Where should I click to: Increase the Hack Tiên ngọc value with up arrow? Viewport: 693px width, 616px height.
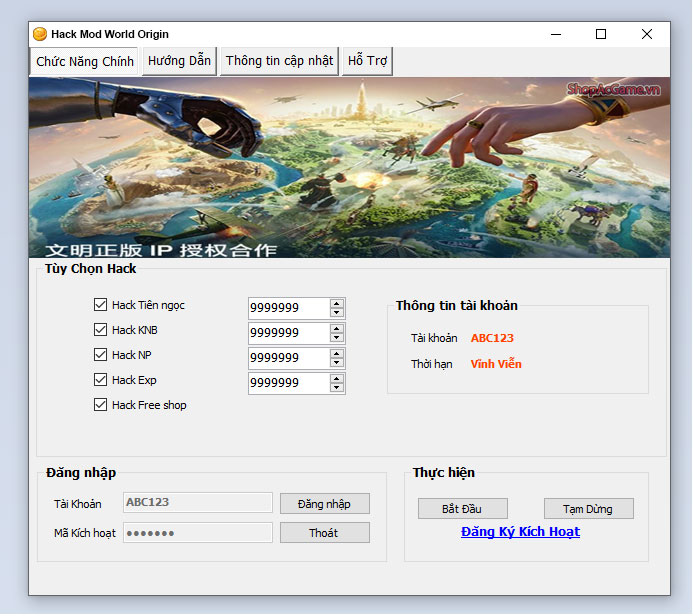pos(336,304)
